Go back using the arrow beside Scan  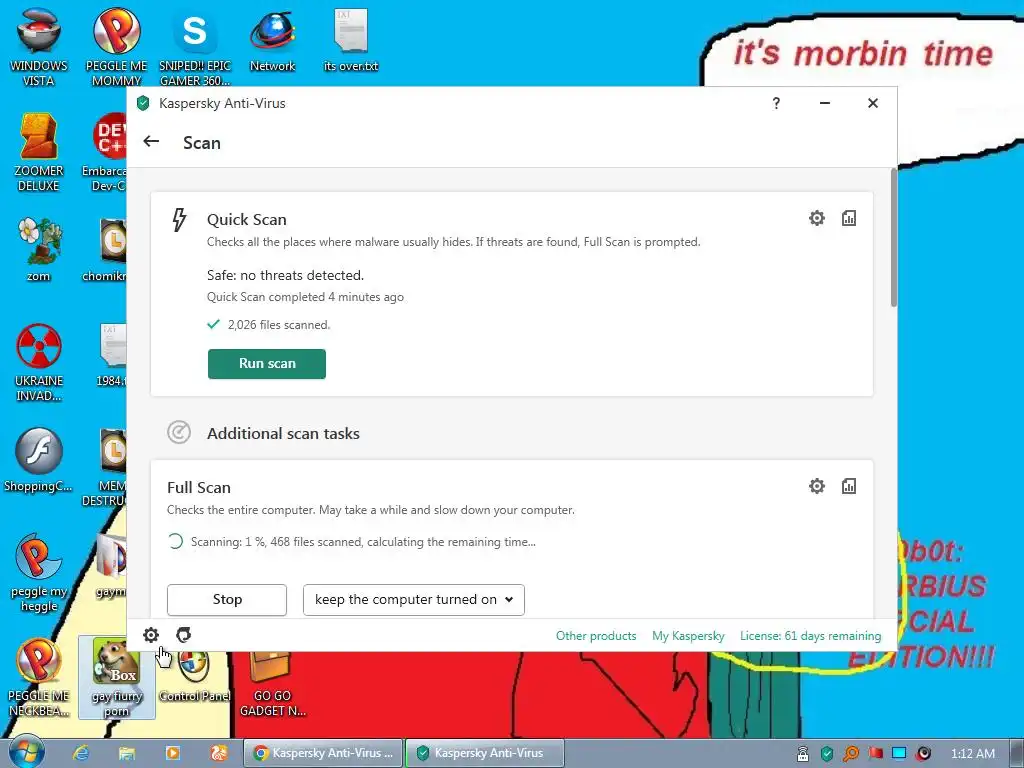coord(151,142)
